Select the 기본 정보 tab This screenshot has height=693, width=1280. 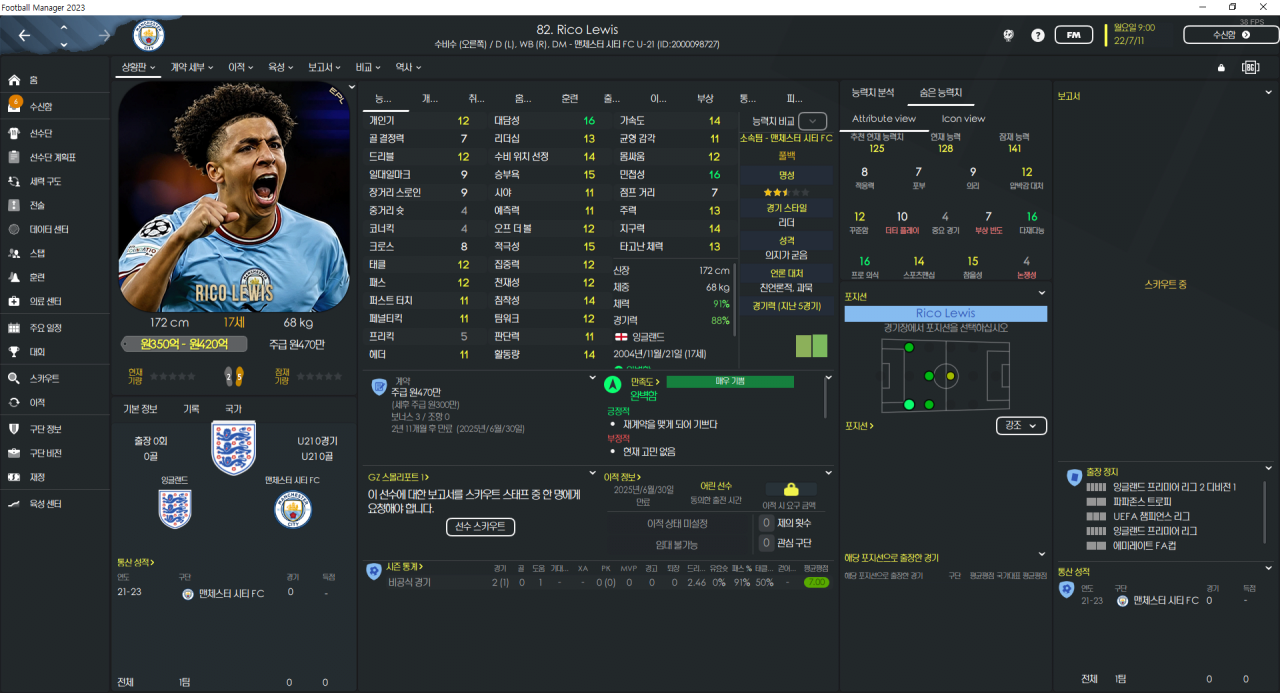coord(140,409)
